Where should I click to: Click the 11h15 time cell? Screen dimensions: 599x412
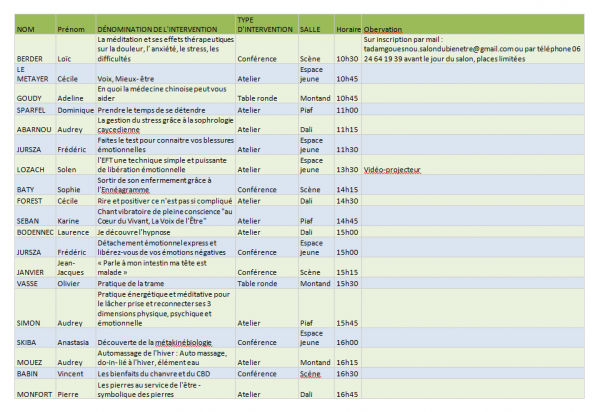[x=348, y=125]
